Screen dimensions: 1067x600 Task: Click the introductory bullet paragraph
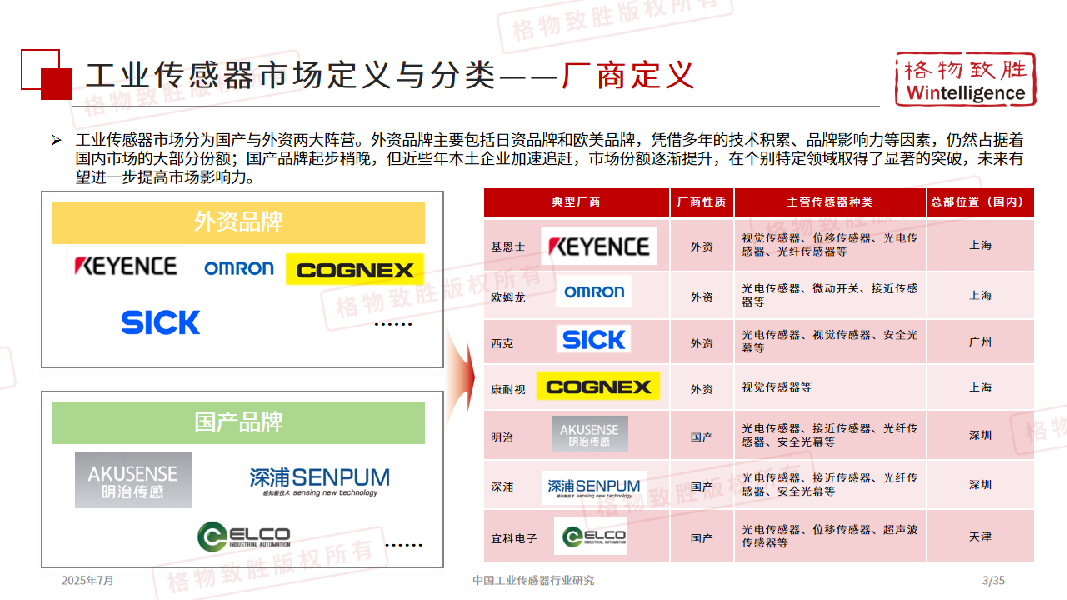coord(549,159)
